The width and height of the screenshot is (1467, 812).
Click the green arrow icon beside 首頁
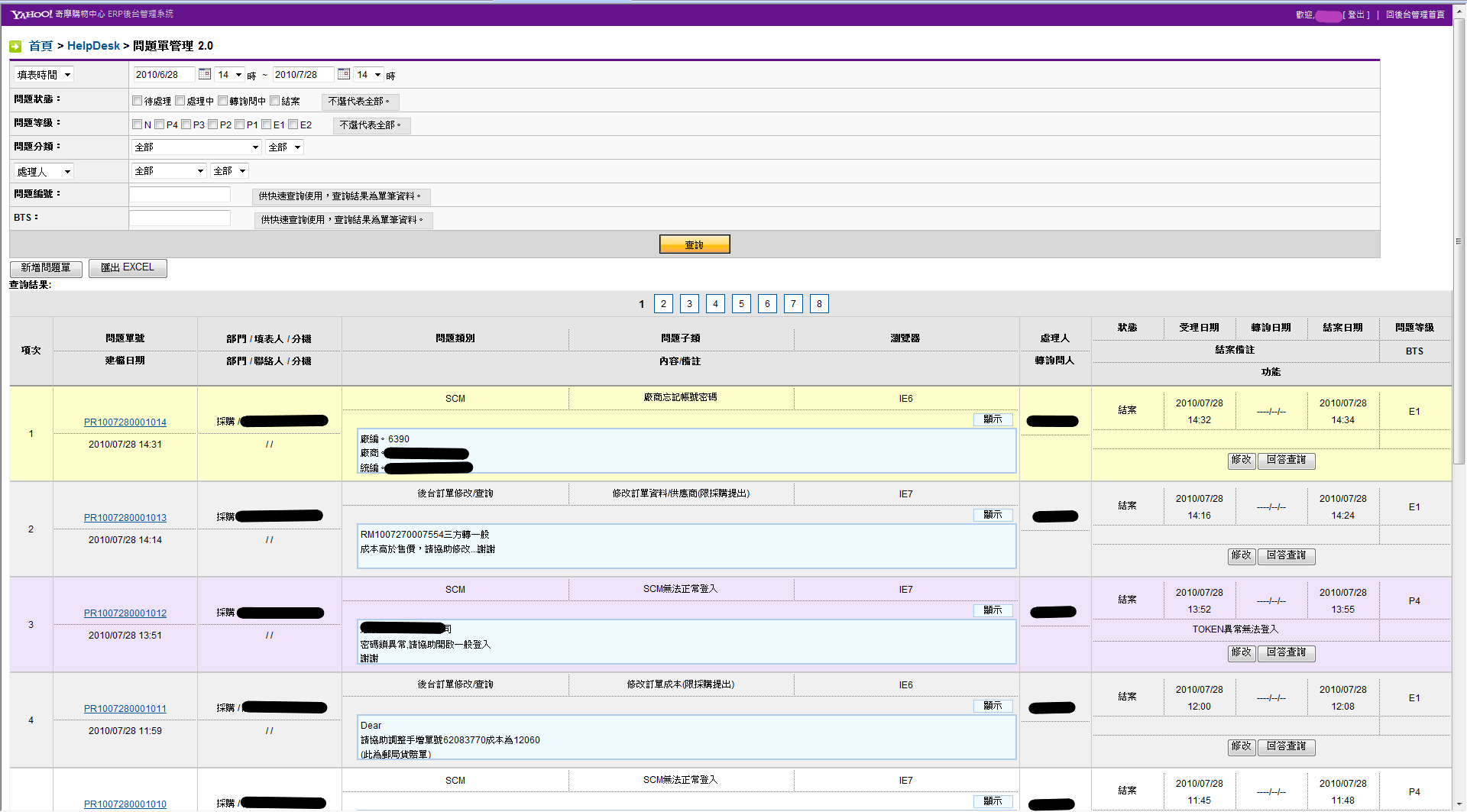pos(15,47)
